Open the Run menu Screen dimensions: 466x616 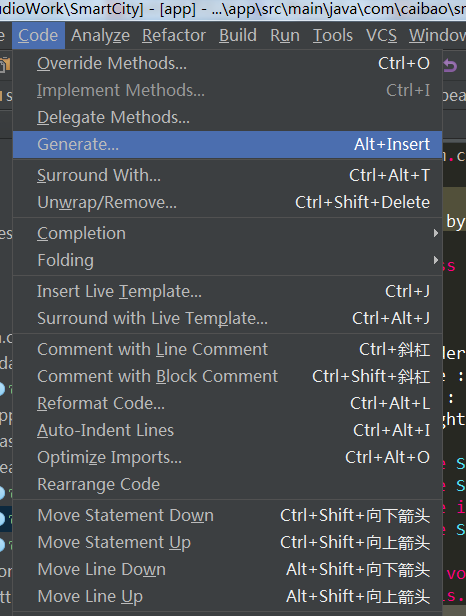[285, 35]
